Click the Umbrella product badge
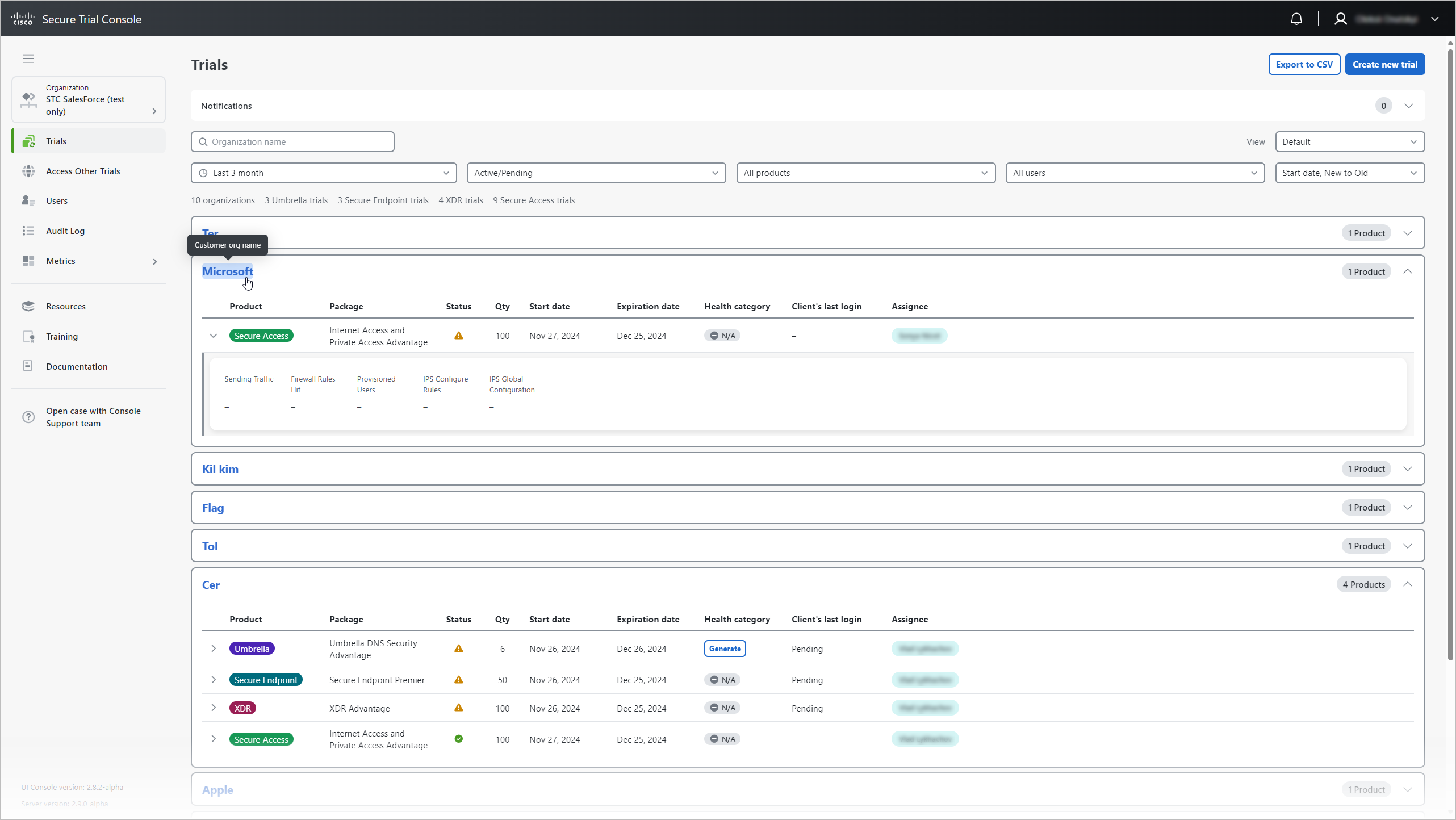The image size is (1456, 820). 252,649
